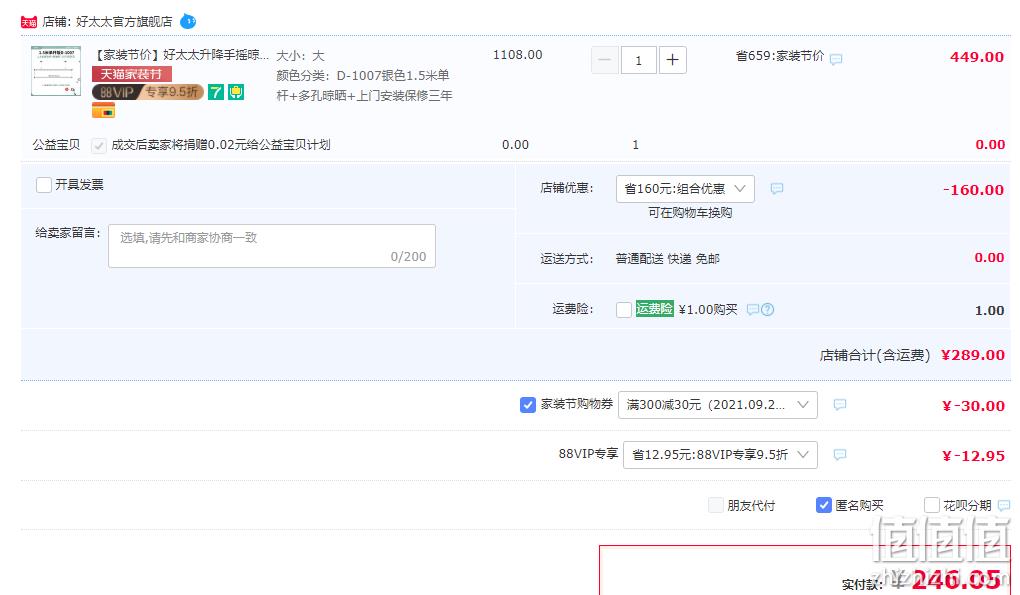Click the 0/200 character counter

point(408,256)
